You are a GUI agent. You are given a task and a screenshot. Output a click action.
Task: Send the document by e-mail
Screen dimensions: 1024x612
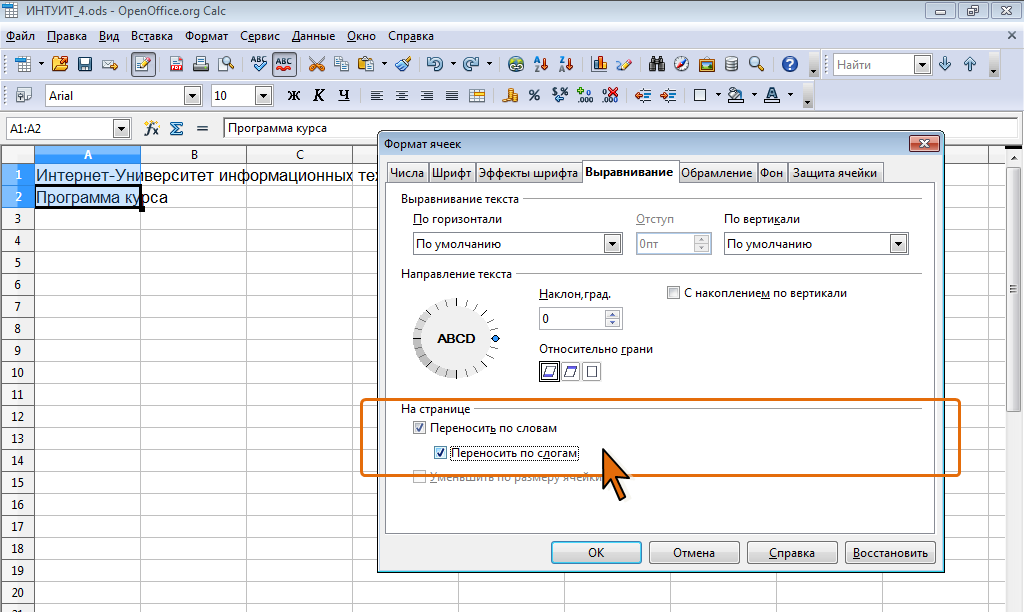(x=110, y=64)
